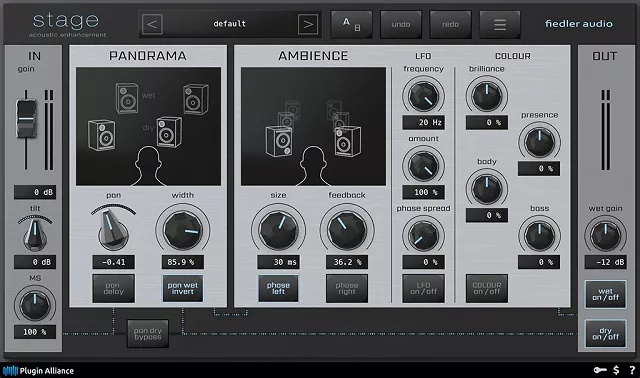Click the phase spread 0 % value field

pyautogui.click(x=423, y=262)
